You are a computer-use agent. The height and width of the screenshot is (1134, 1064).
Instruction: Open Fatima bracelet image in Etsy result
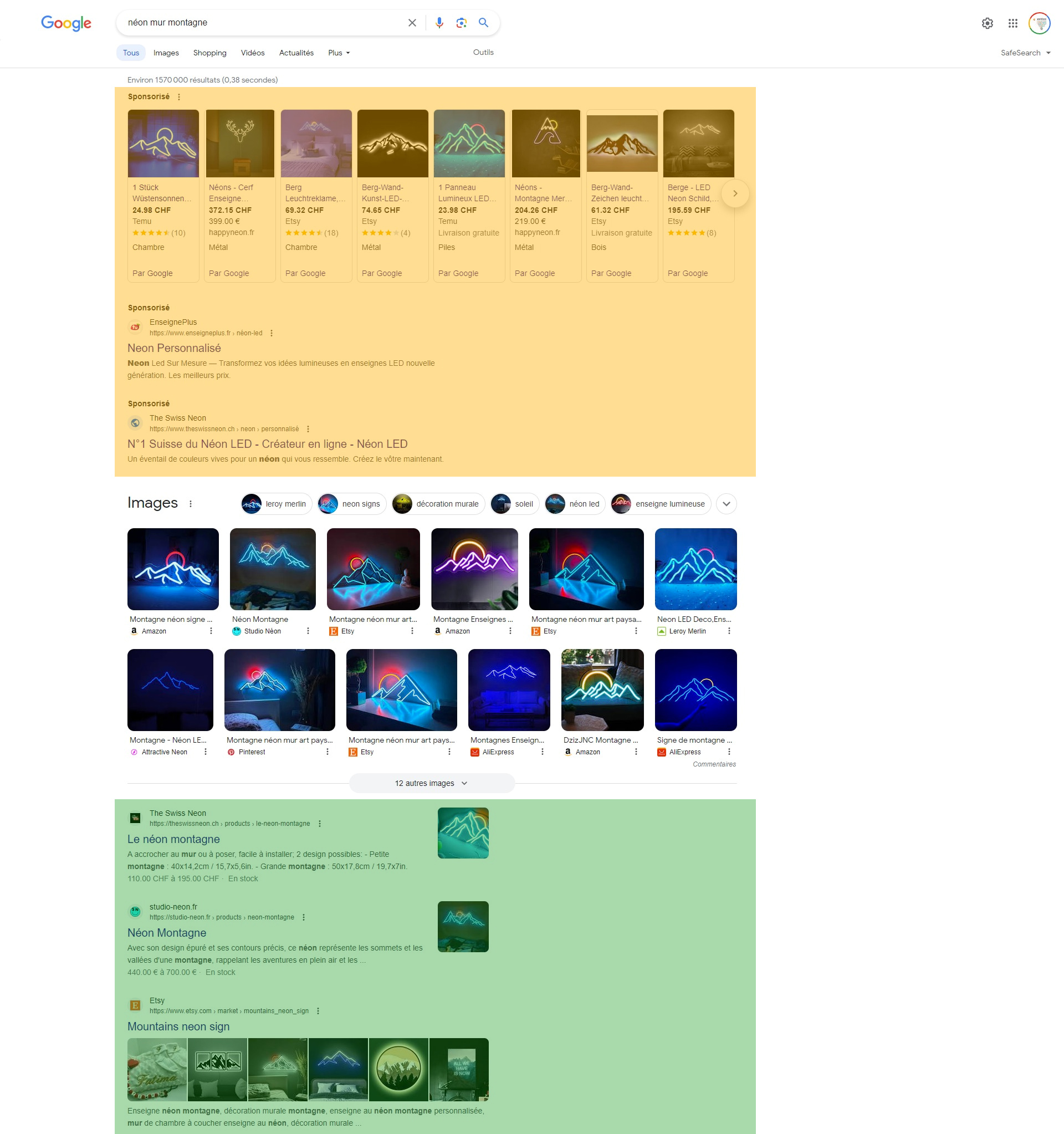157,1070
